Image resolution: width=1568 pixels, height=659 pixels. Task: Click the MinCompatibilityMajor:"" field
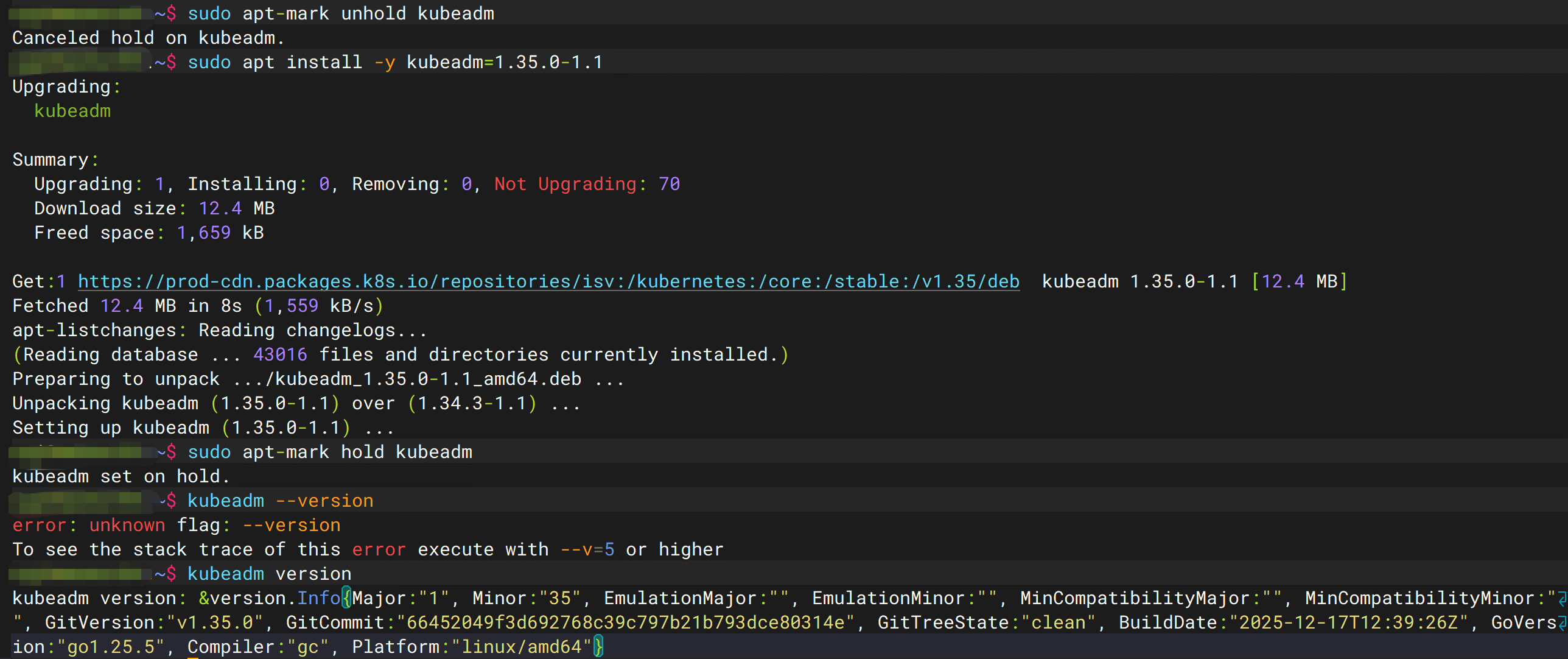coord(1151,598)
